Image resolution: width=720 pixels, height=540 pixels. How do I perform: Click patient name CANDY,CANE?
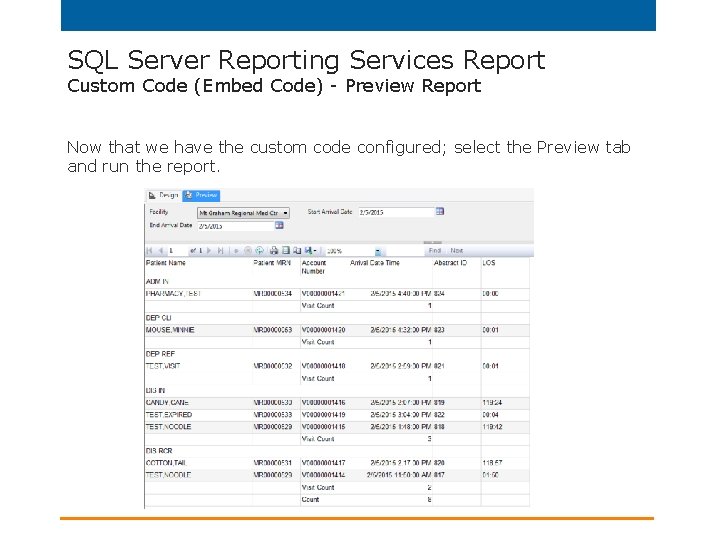tap(167, 403)
